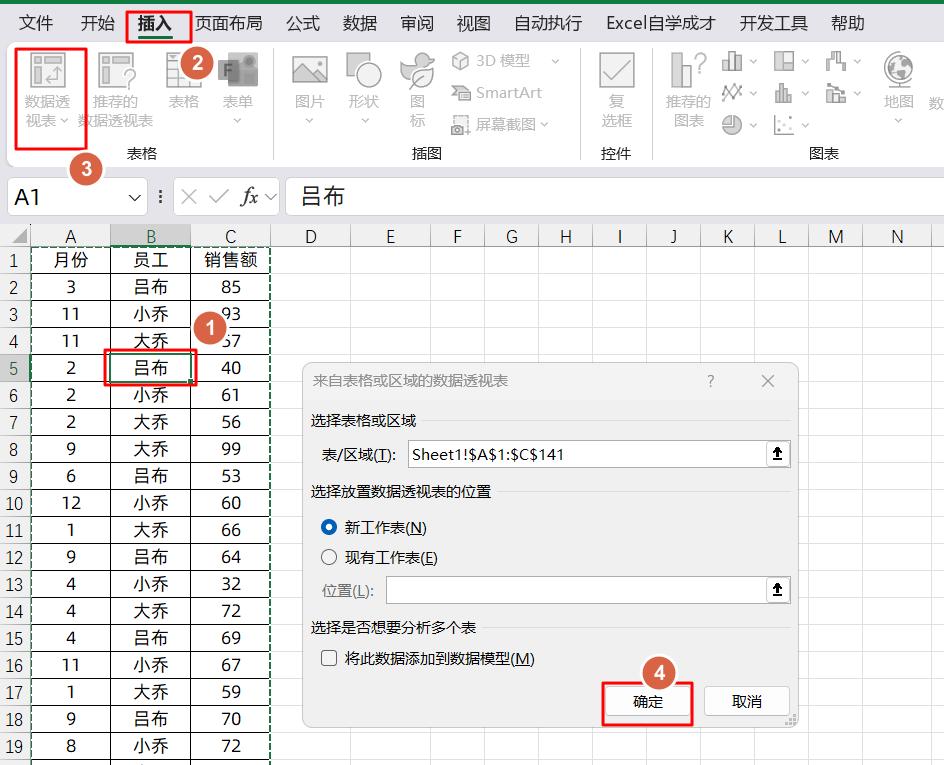Select 新工作表 radio option
944x765 pixels.
click(329, 528)
